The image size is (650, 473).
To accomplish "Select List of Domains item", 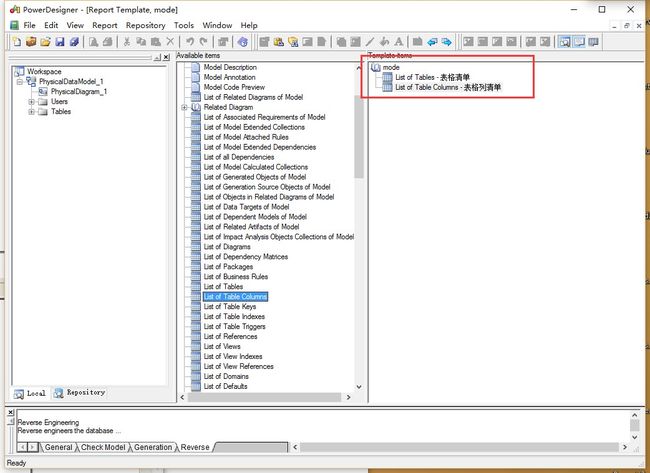I will [x=226, y=376].
